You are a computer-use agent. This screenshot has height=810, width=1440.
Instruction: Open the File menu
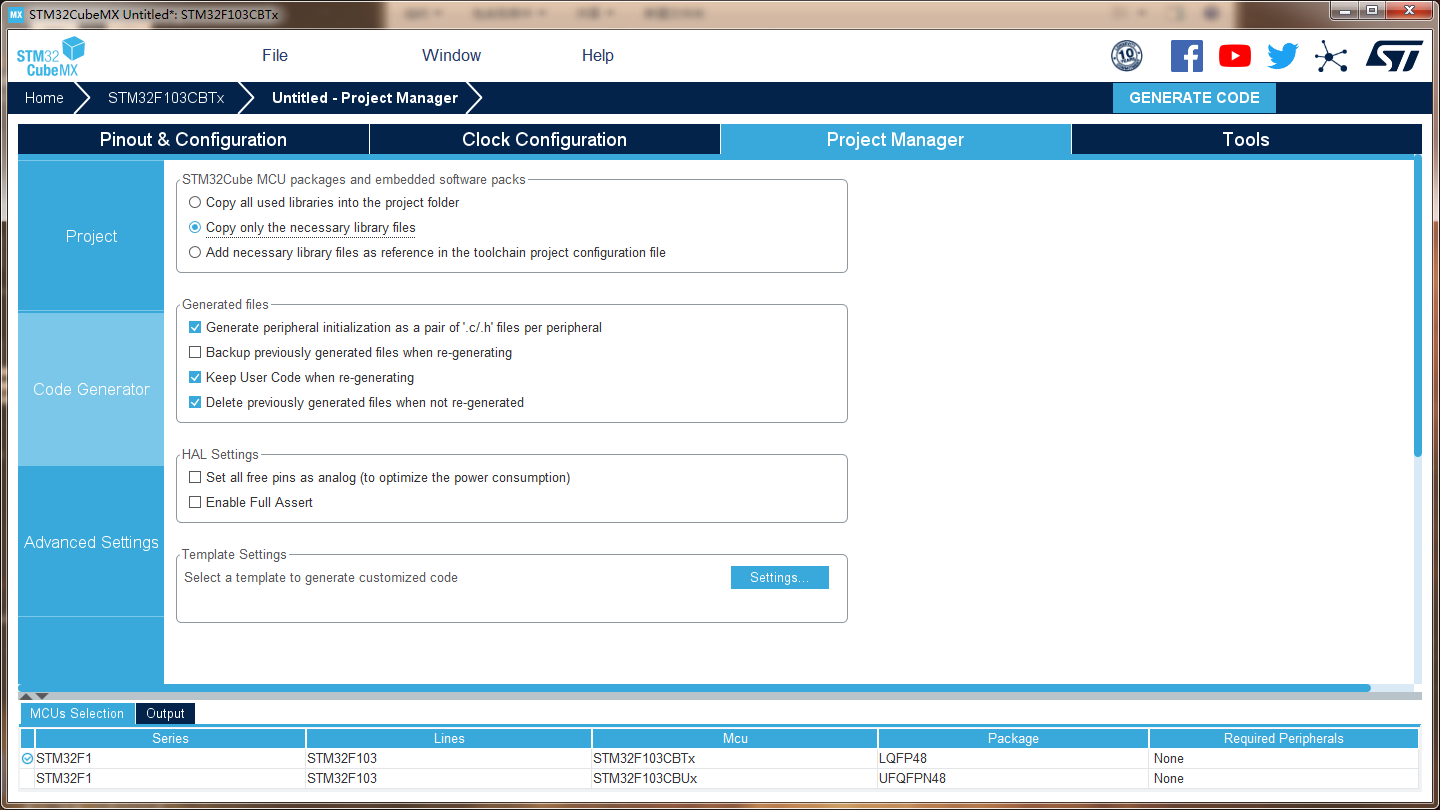[275, 56]
